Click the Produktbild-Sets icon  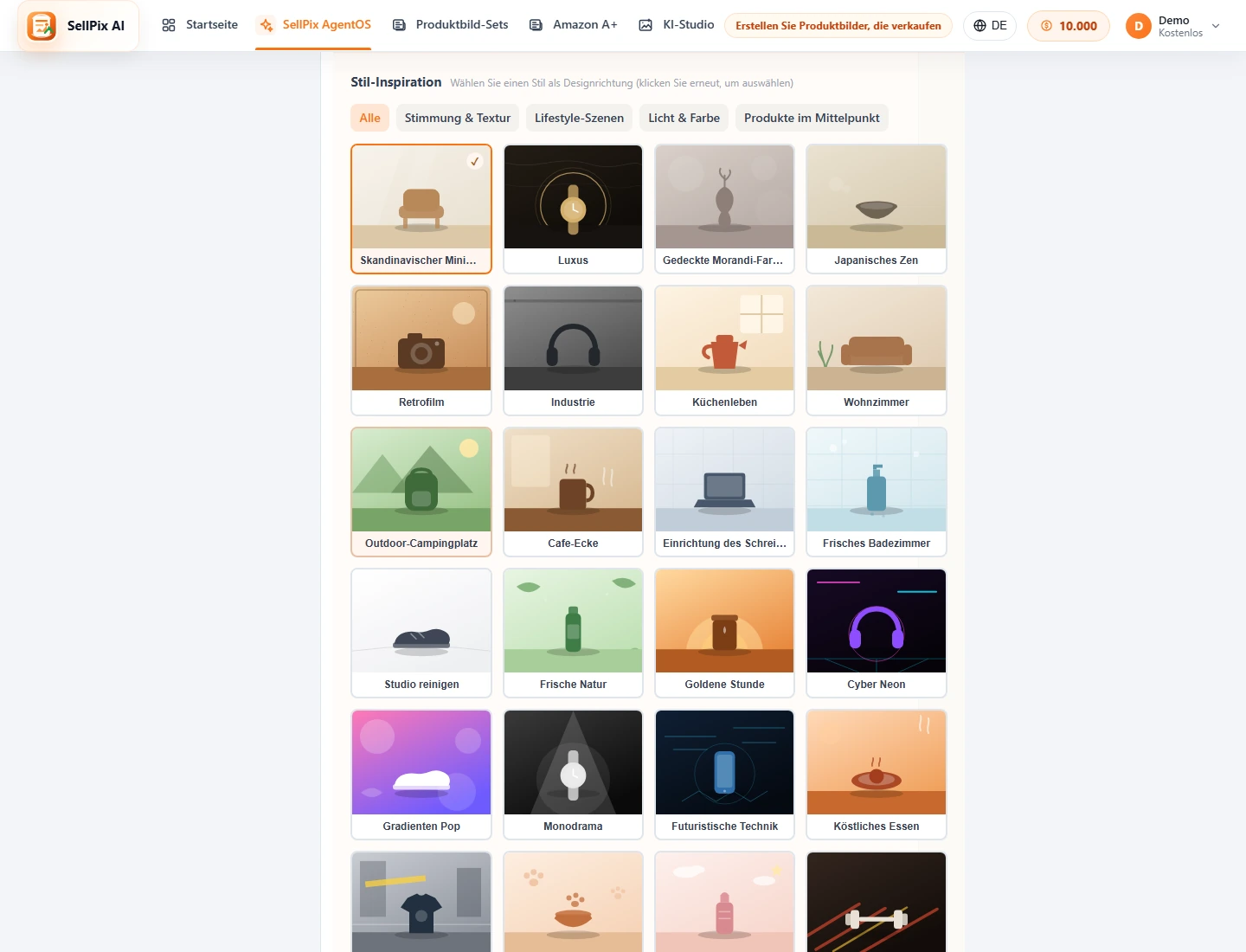tap(399, 25)
